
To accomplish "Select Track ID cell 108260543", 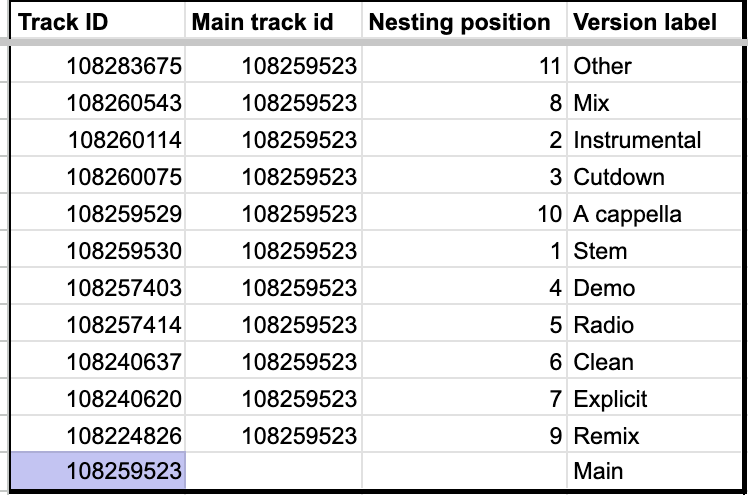I will [x=98, y=102].
